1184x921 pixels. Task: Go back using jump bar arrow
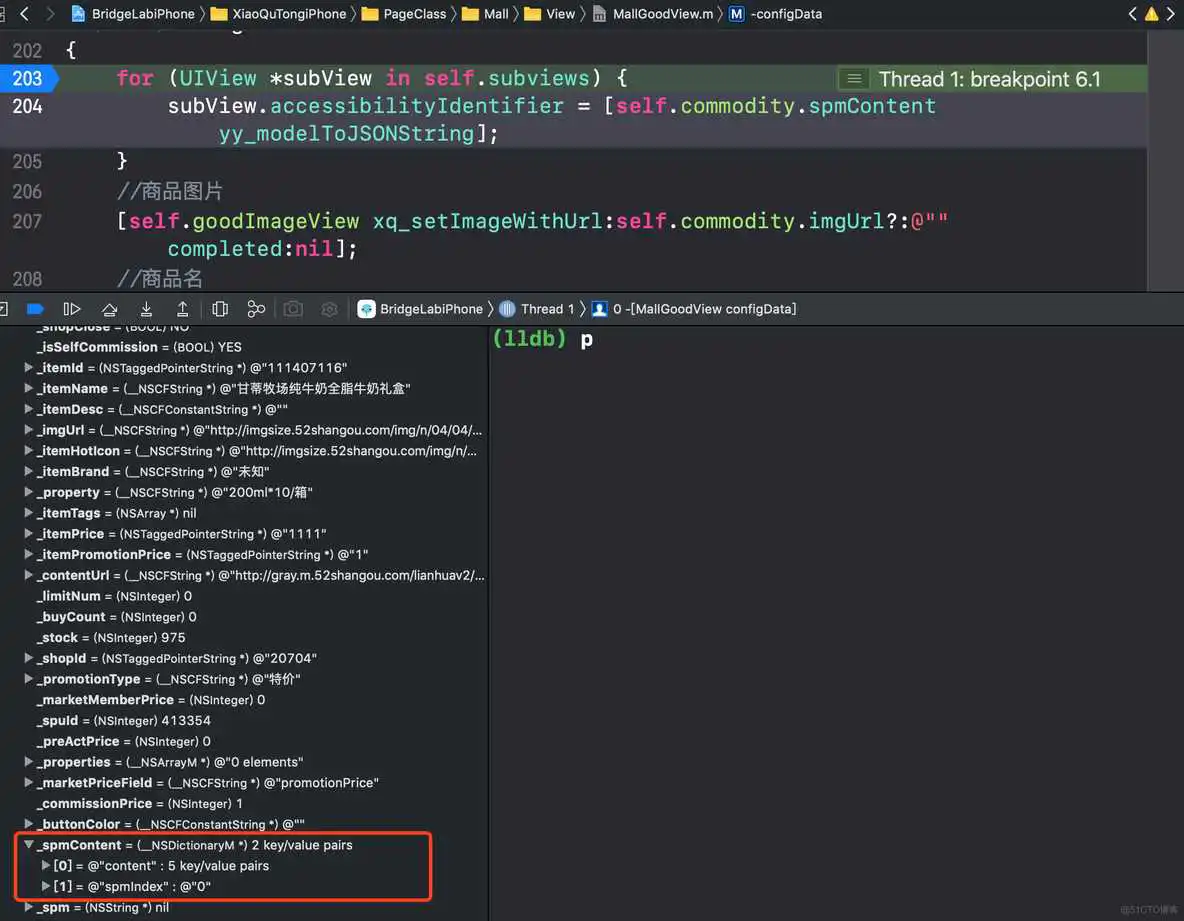click(x=25, y=14)
